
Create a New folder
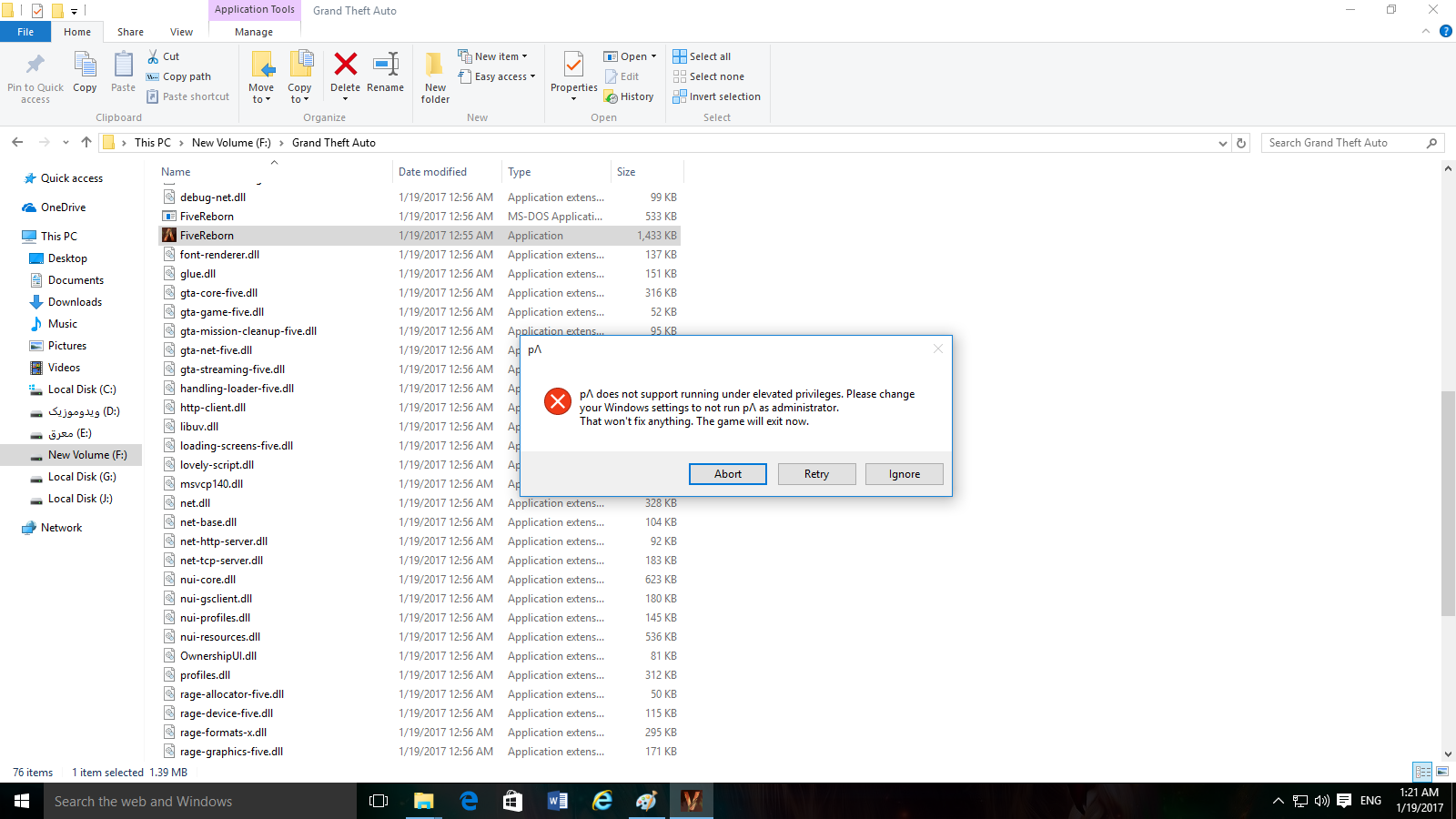tap(435, 77)
